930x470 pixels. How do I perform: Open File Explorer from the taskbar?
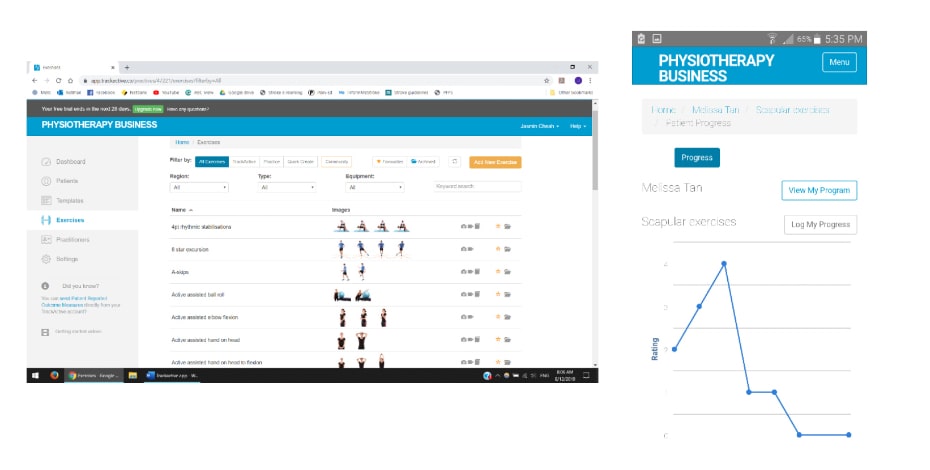point(133,375)
